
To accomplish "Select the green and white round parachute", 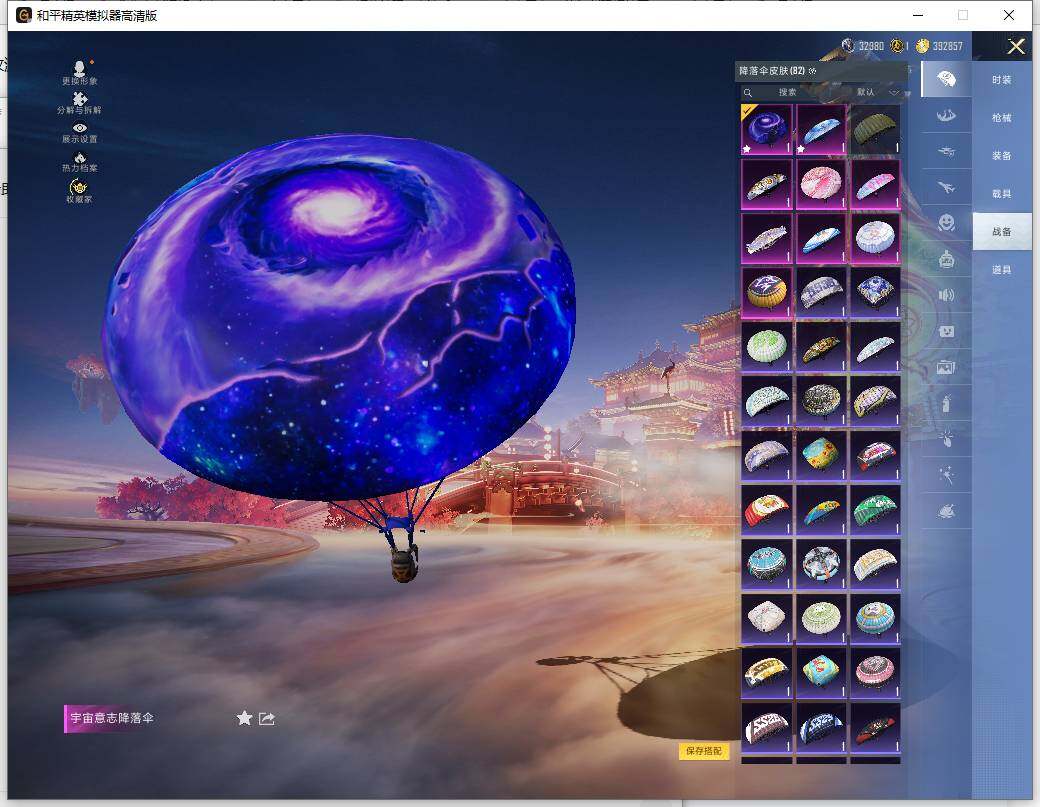I will pyautogui.click(x=766, y=346).
